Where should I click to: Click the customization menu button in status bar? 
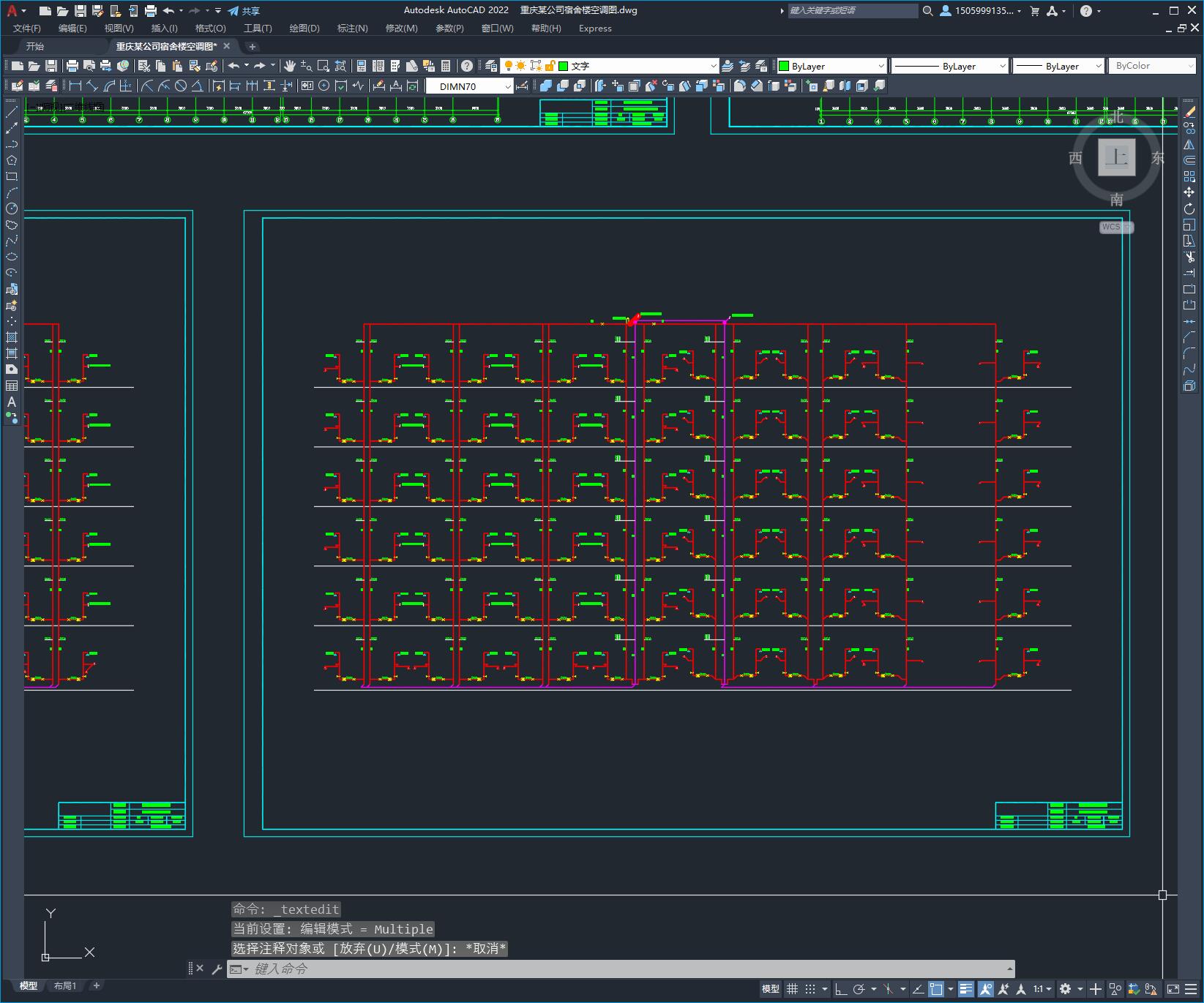coord(1190,989)
